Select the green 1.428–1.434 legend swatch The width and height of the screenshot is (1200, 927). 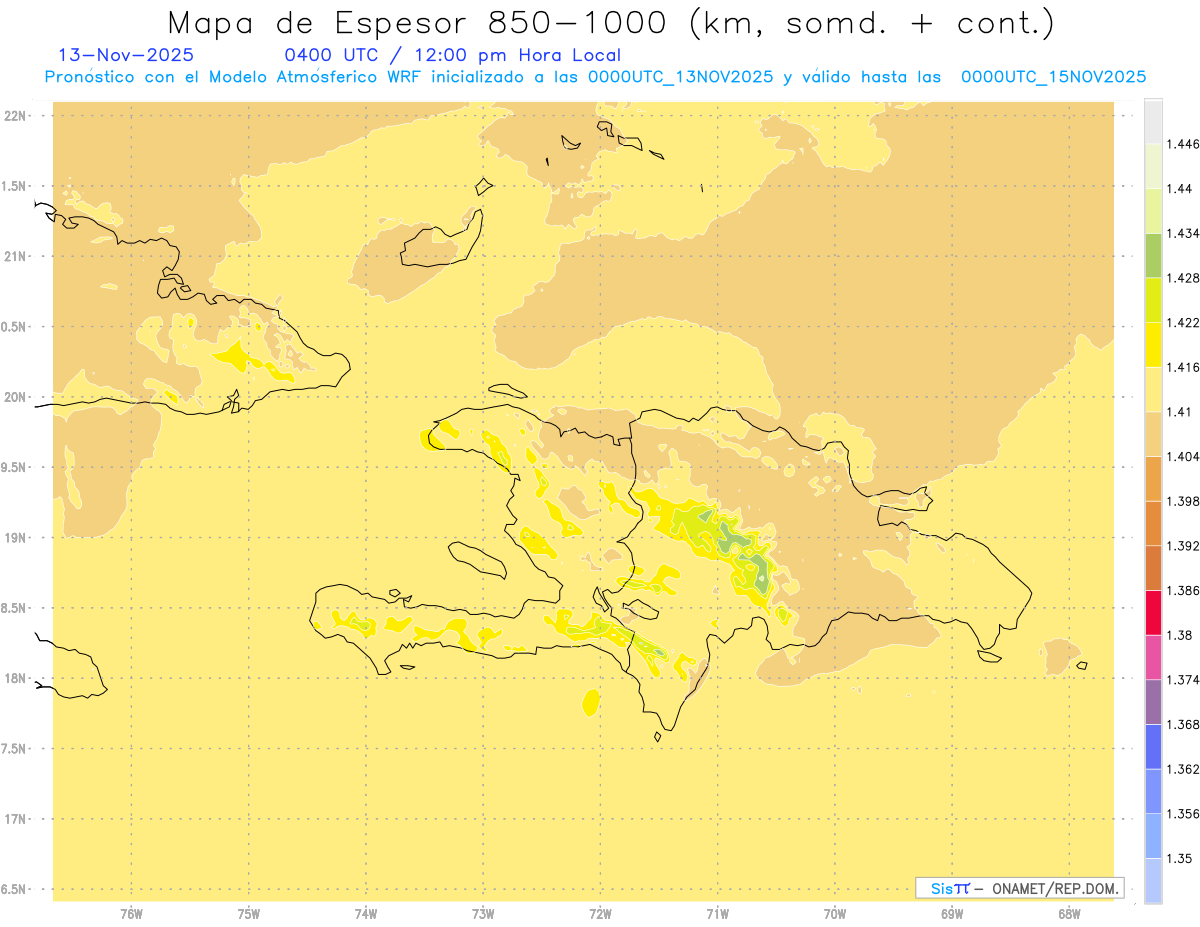pos(1153,255)
